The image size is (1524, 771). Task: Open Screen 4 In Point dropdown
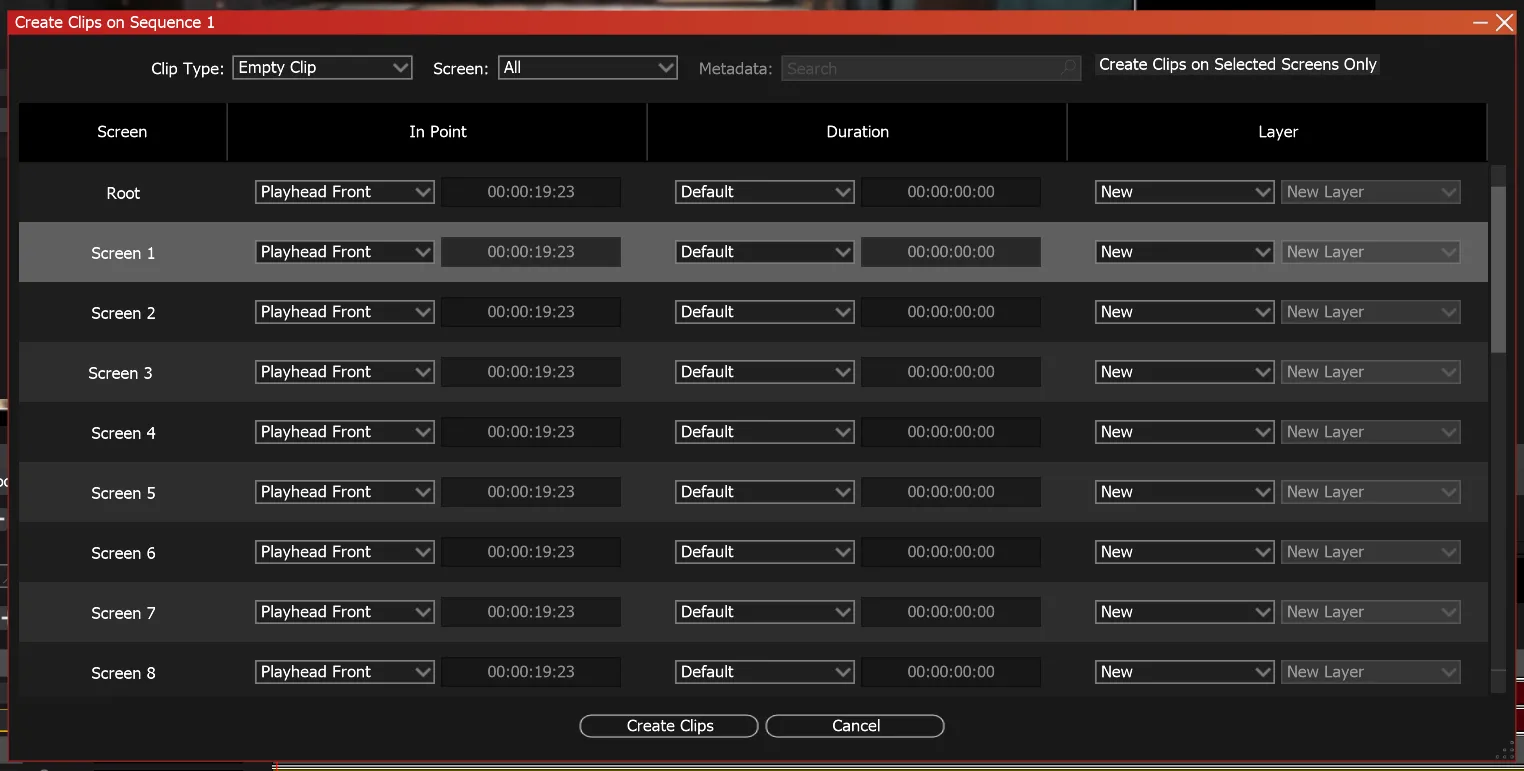click(x=345, y=432)
